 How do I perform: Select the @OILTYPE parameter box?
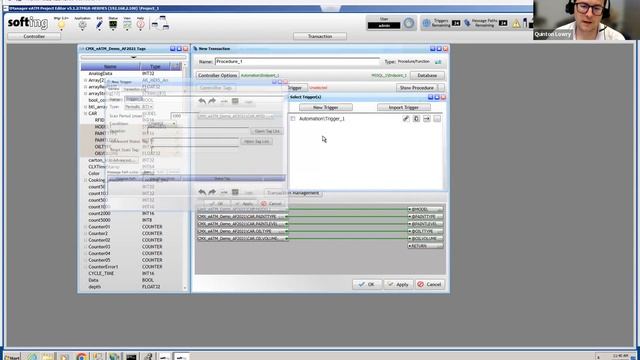[425, 231]
